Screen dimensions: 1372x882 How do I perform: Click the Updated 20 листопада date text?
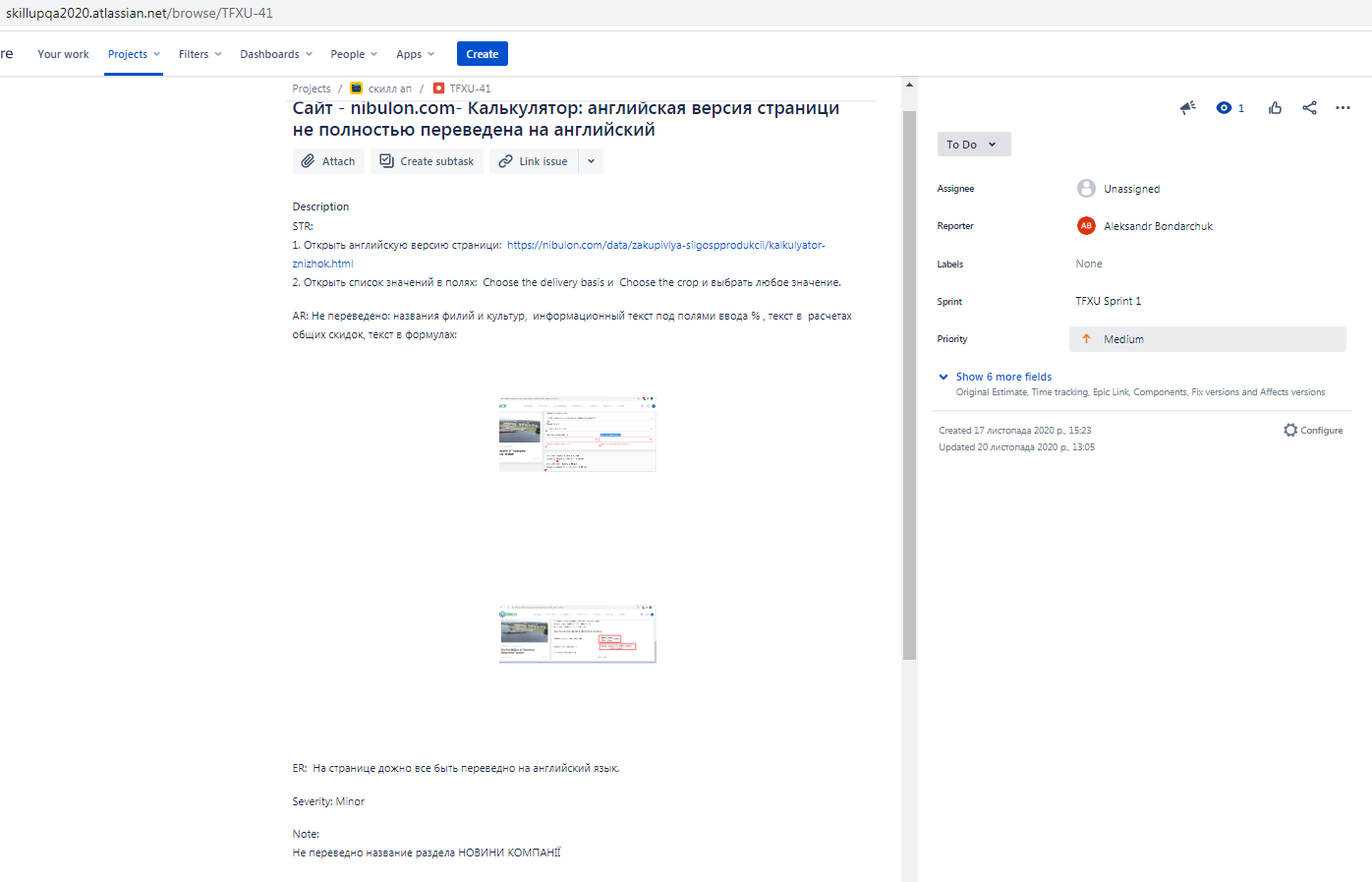point(1016,447)
